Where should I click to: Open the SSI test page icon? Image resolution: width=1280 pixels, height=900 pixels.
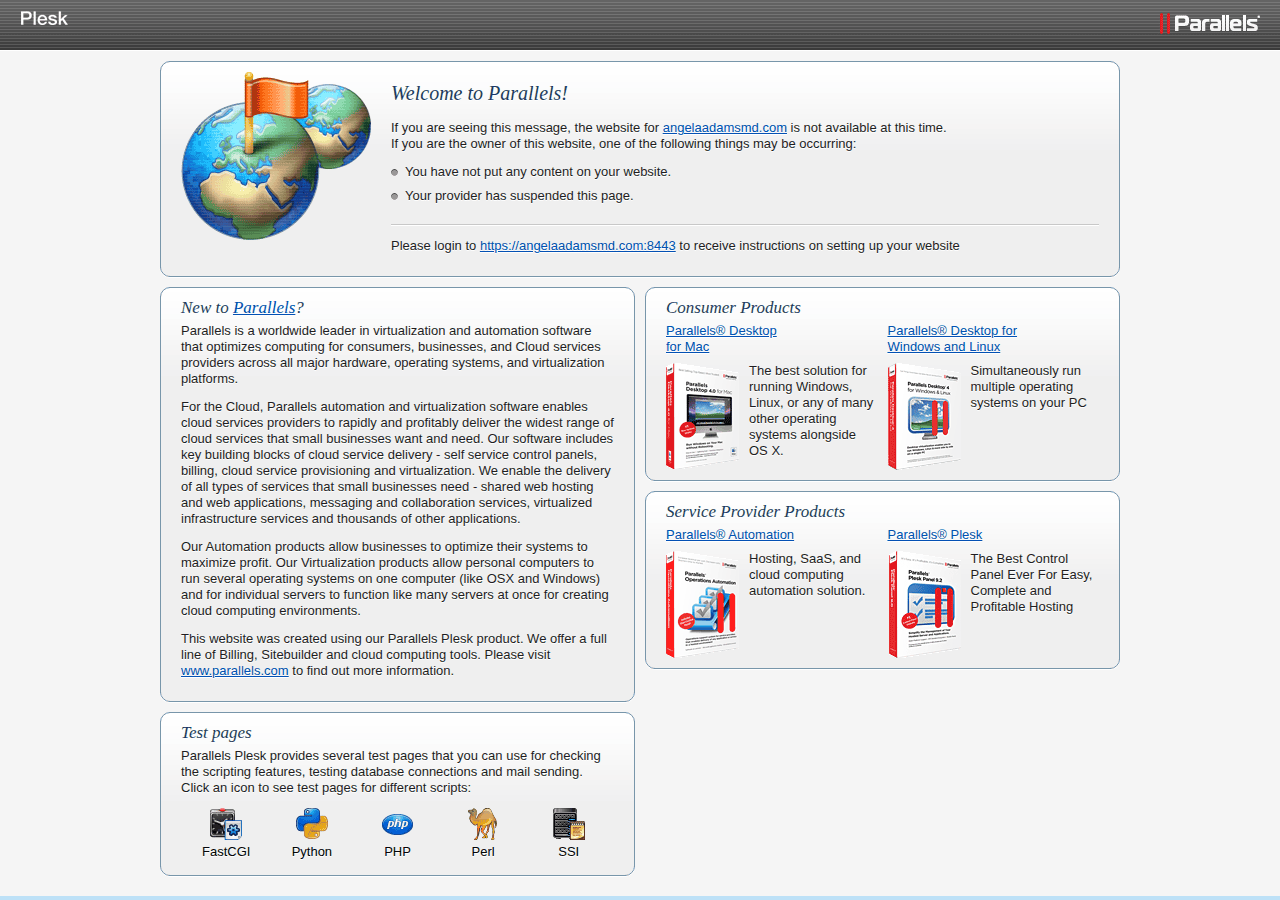pyautogui.click(x=568, y=823)
